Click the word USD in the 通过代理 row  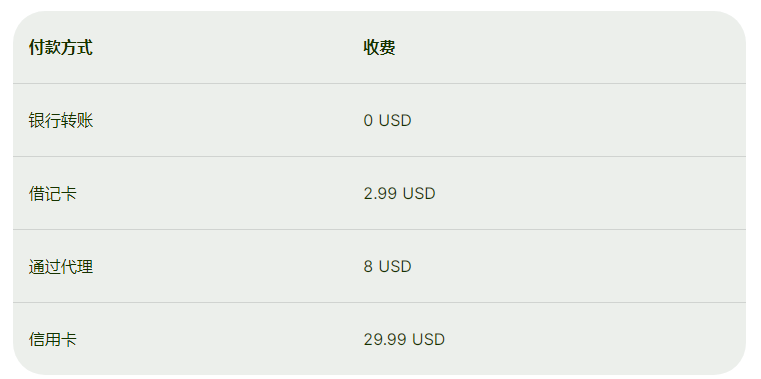395,266
